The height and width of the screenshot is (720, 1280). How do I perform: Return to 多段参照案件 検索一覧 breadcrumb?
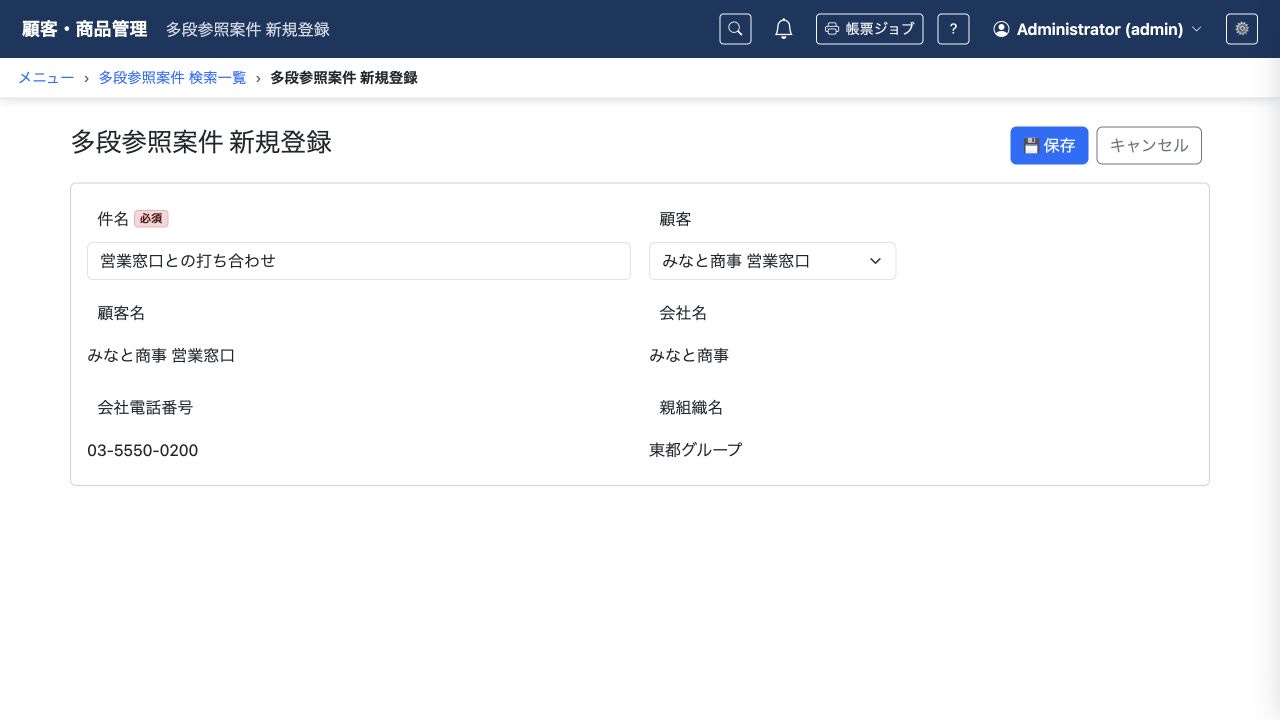(x=172, y=78)
